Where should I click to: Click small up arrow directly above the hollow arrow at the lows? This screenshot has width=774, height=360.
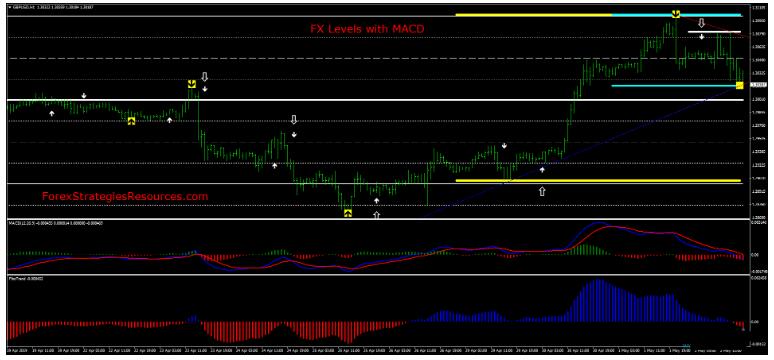tap(377, 200)
